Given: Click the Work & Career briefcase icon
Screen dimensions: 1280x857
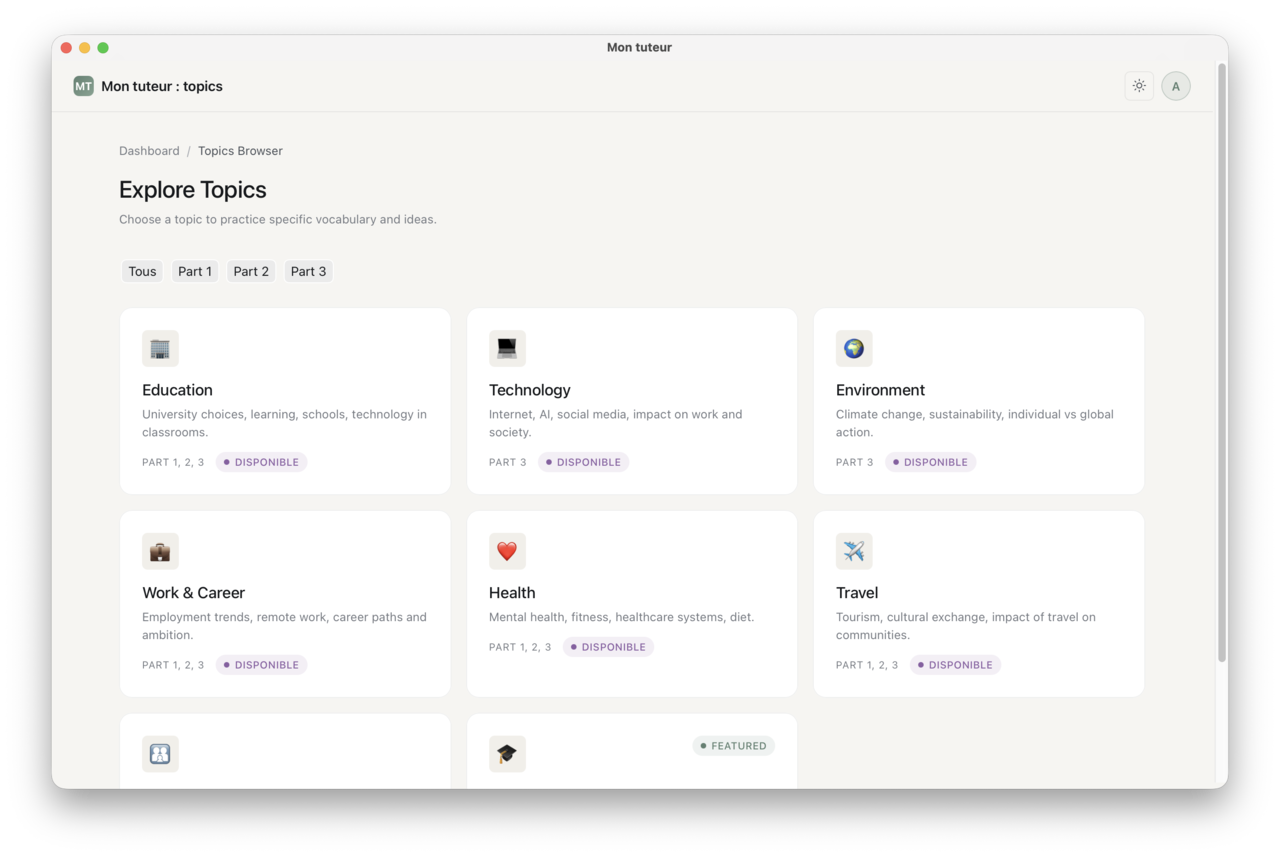Looking at the screenshot, I should pos(160,551).
